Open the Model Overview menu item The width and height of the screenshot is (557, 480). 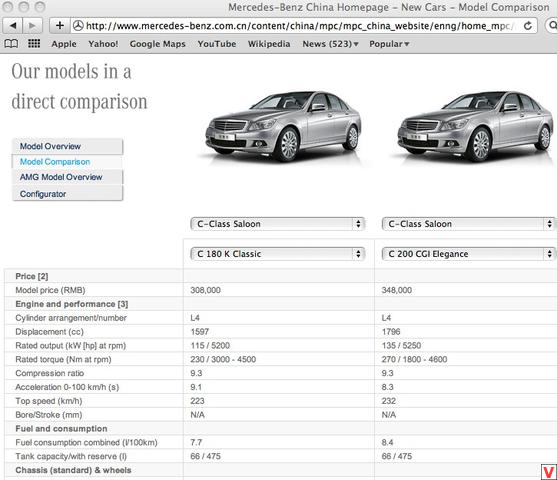tap(67, 146)
